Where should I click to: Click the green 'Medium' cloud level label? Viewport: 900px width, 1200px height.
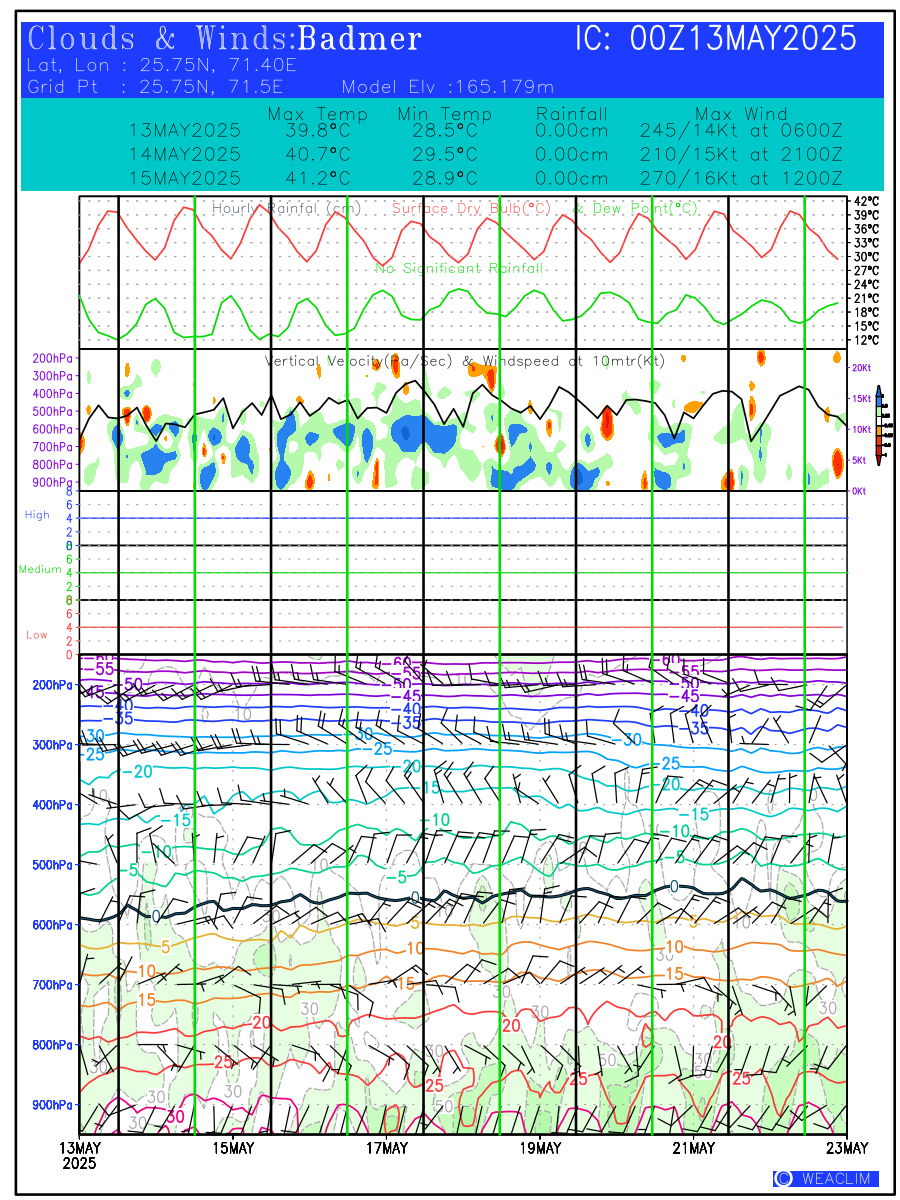tap(41, 570)
